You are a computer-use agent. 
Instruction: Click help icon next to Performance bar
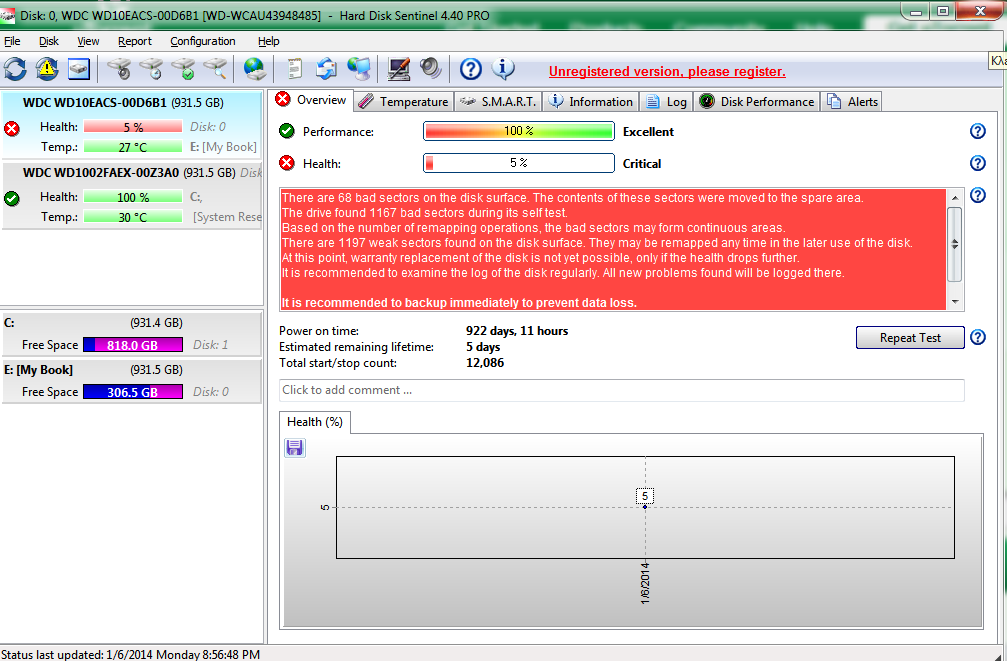tap(977, 131)
